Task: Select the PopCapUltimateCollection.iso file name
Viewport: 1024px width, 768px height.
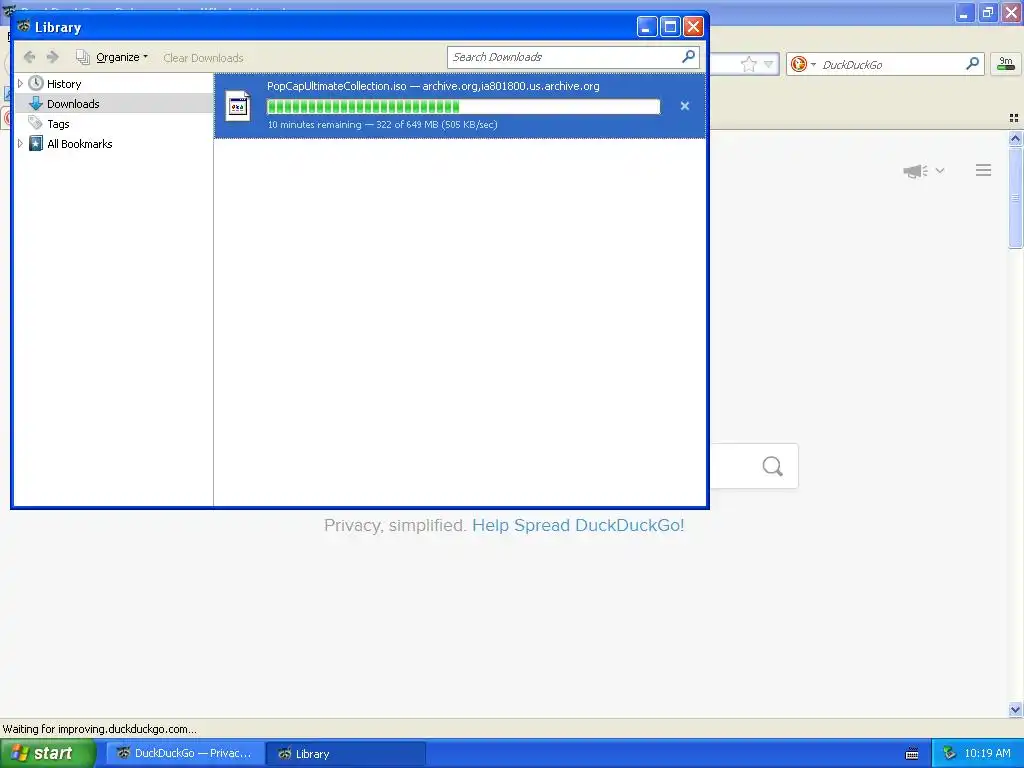Action: pyautogui.click(x=336, y=86)
